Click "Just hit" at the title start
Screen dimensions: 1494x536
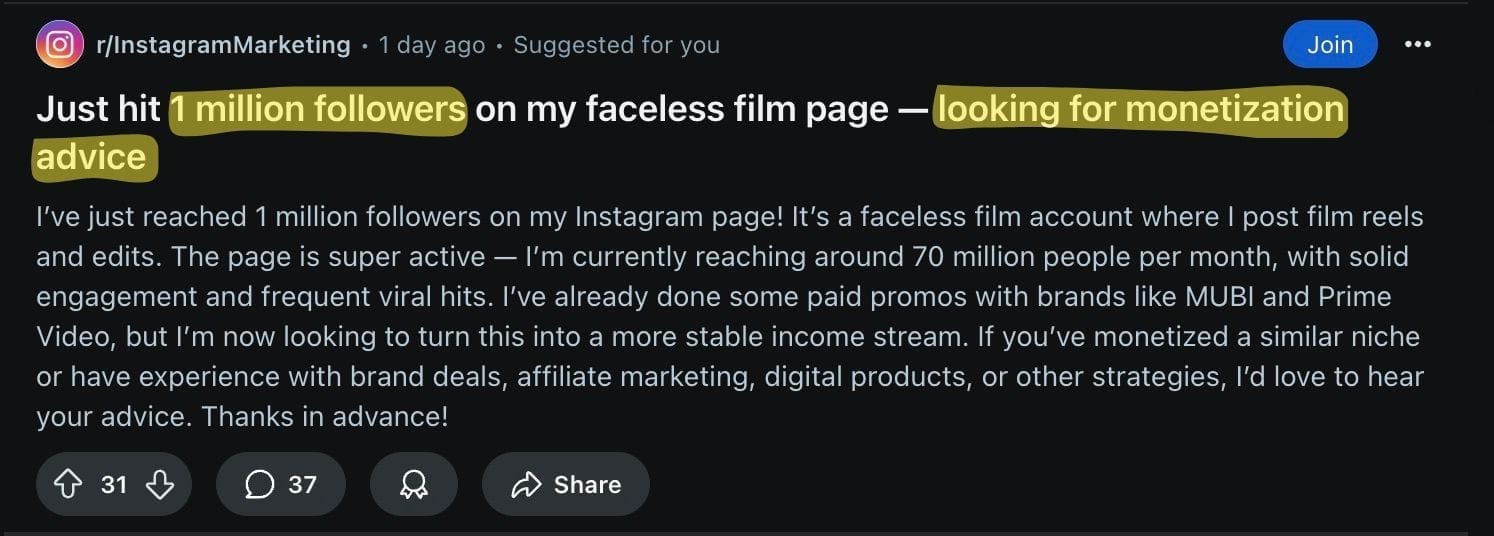pos(98,109)
